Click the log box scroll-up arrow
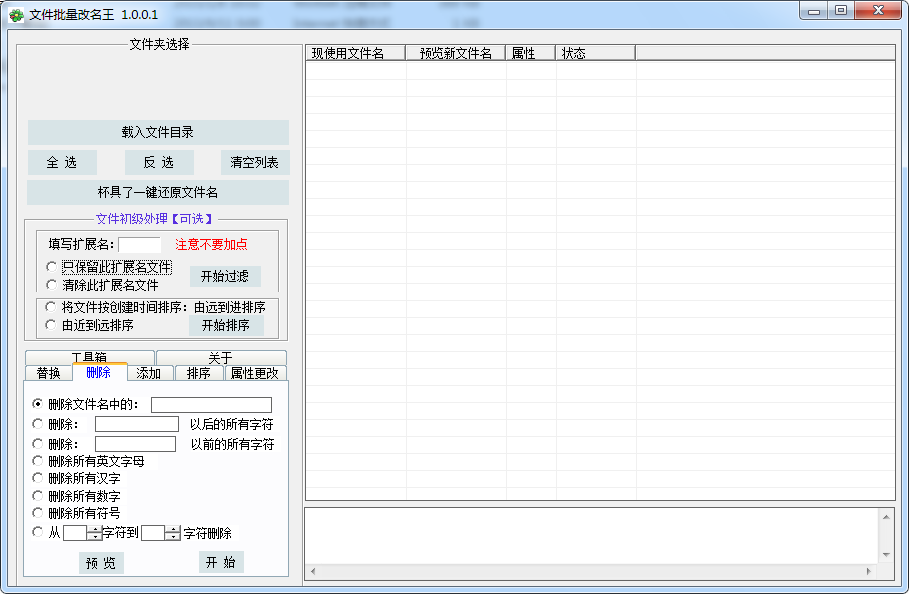This screenshot has height=594, width=909. pos(886,517)
